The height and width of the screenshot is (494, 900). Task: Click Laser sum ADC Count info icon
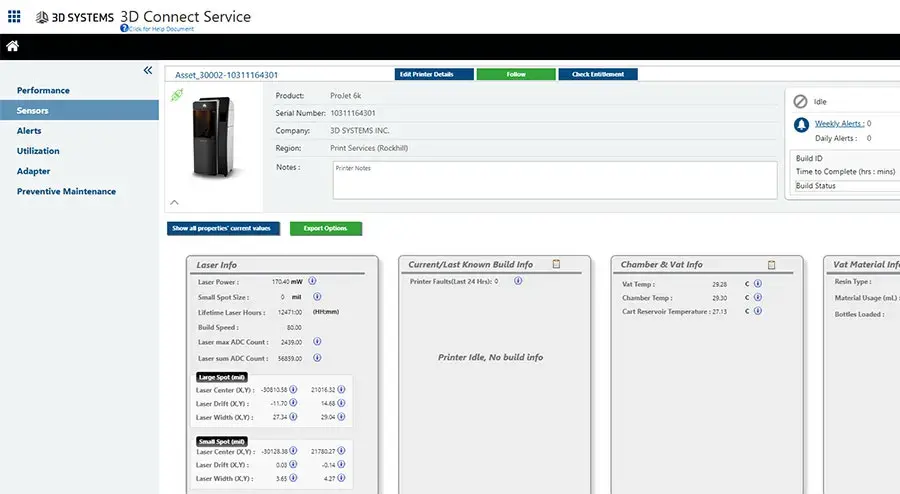[317, 357]
